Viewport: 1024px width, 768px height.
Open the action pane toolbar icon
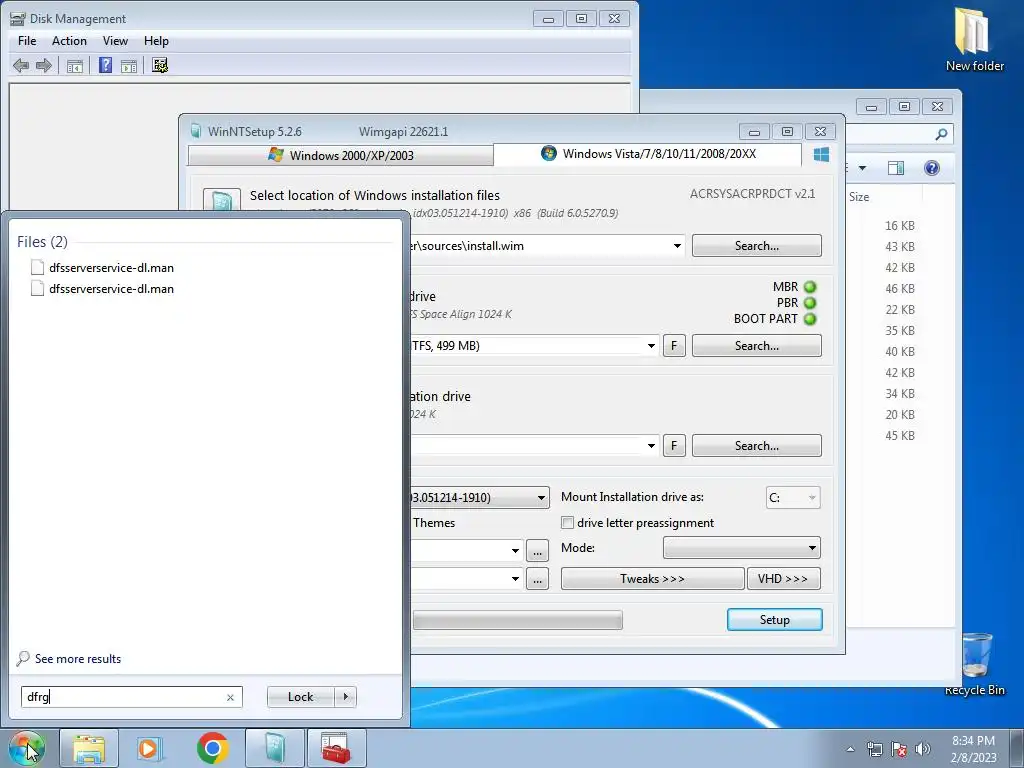pyautogui.click(x=129, y=65)
